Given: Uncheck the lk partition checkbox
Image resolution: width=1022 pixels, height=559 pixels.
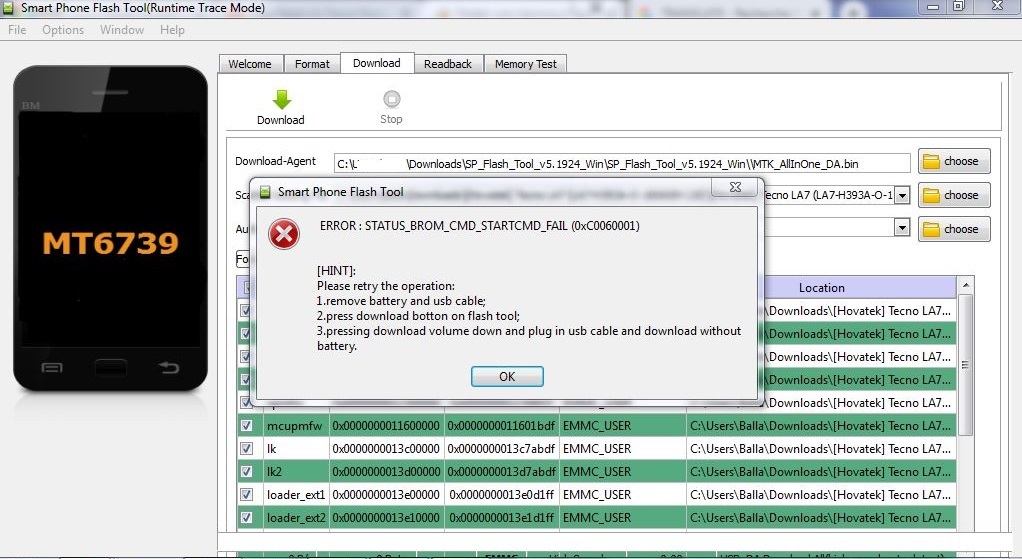Looking at the screenshot, I should point(246,448).
